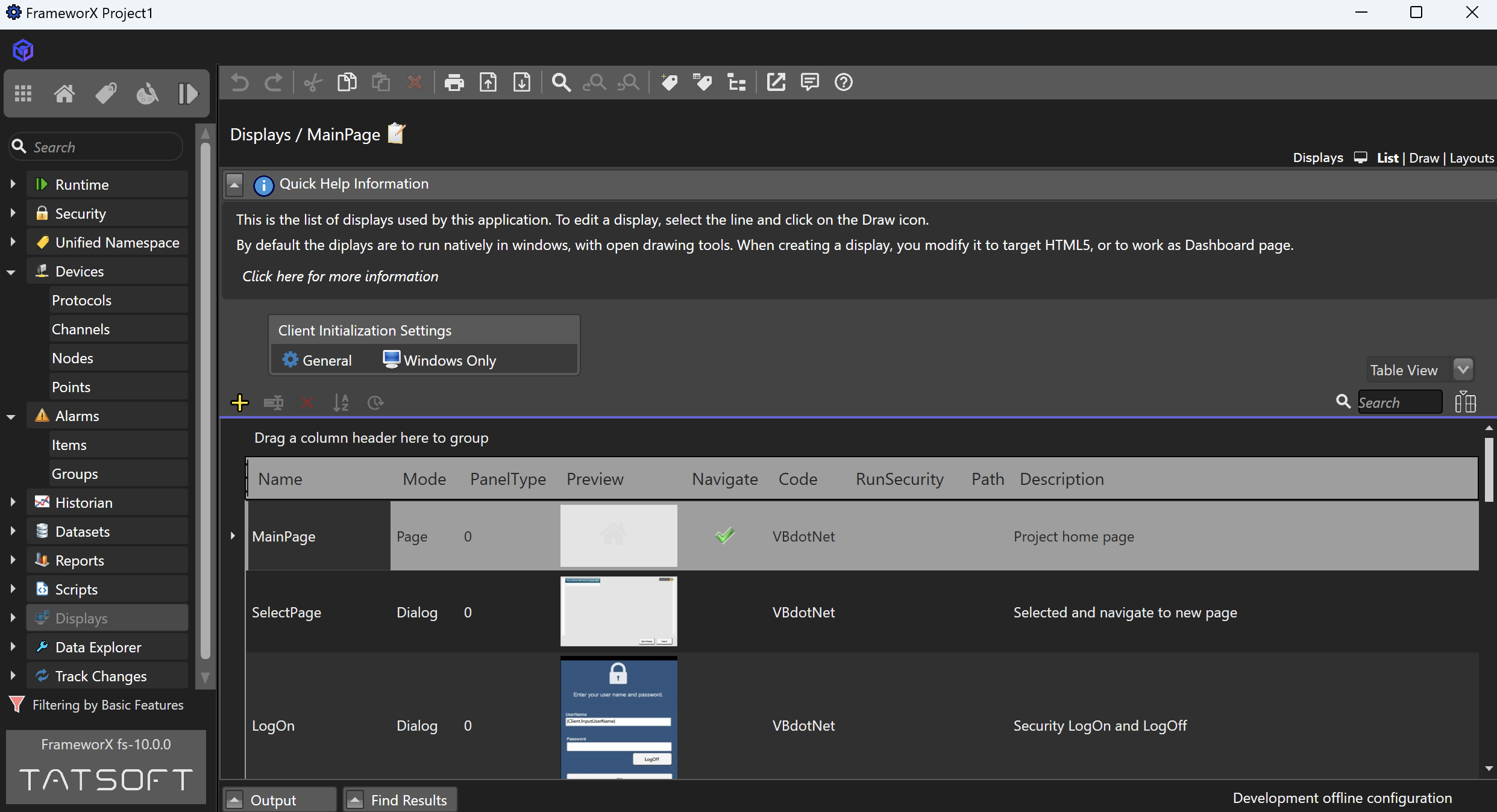Select Channels under Devices
The width and height of the screenshot is (1497, 812).
(x=119, y=329)
